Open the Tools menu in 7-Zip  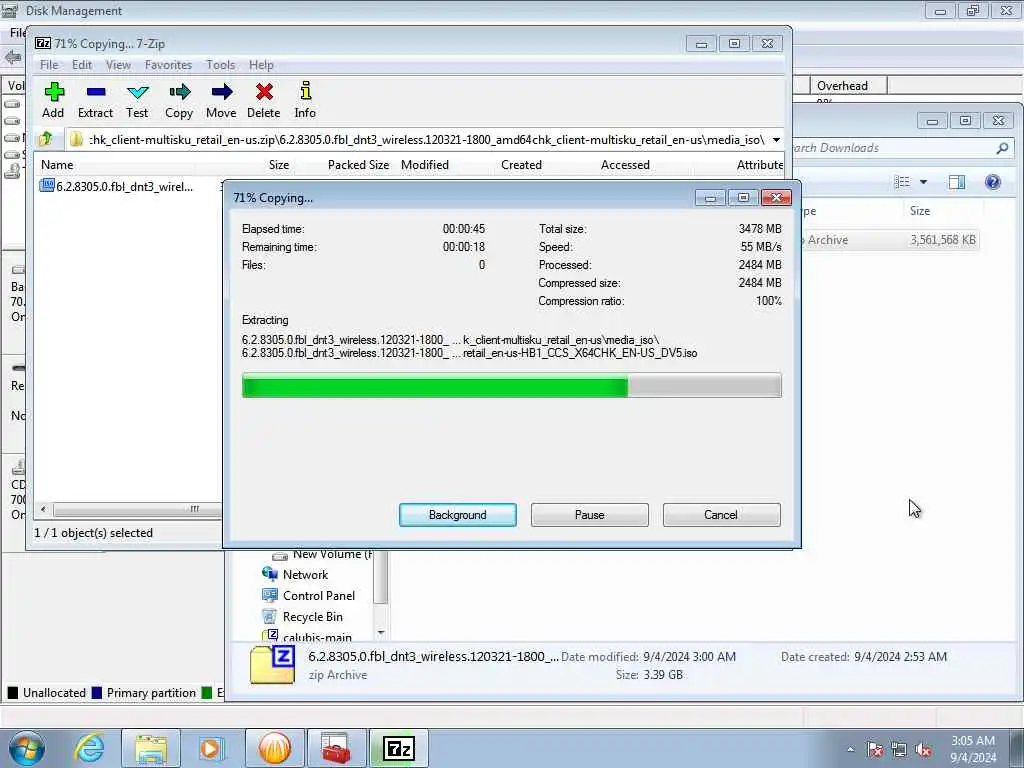click(221, 65)
